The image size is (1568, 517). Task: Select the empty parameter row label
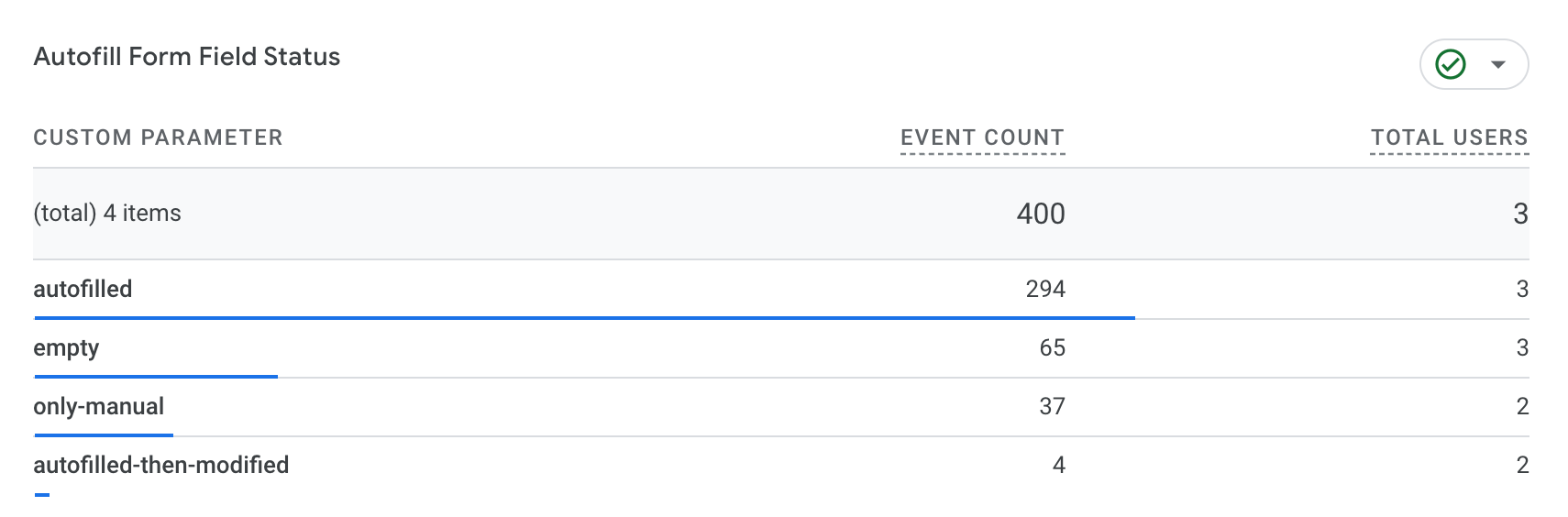click(66, 348)
